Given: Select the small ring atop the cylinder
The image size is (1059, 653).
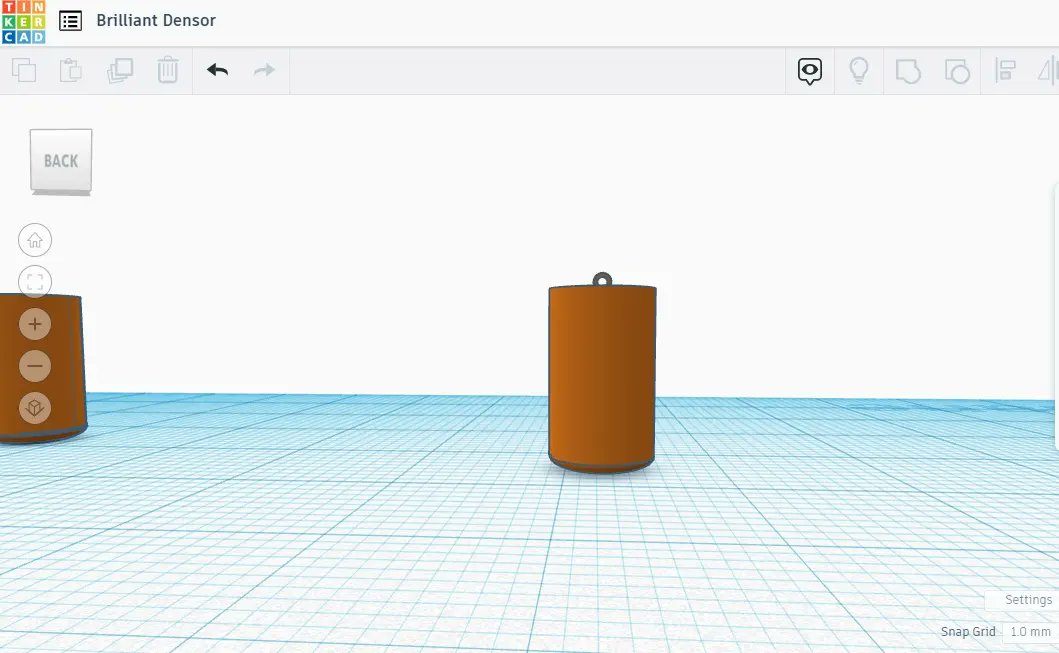Looking at the screenshot, I should 602,279.
